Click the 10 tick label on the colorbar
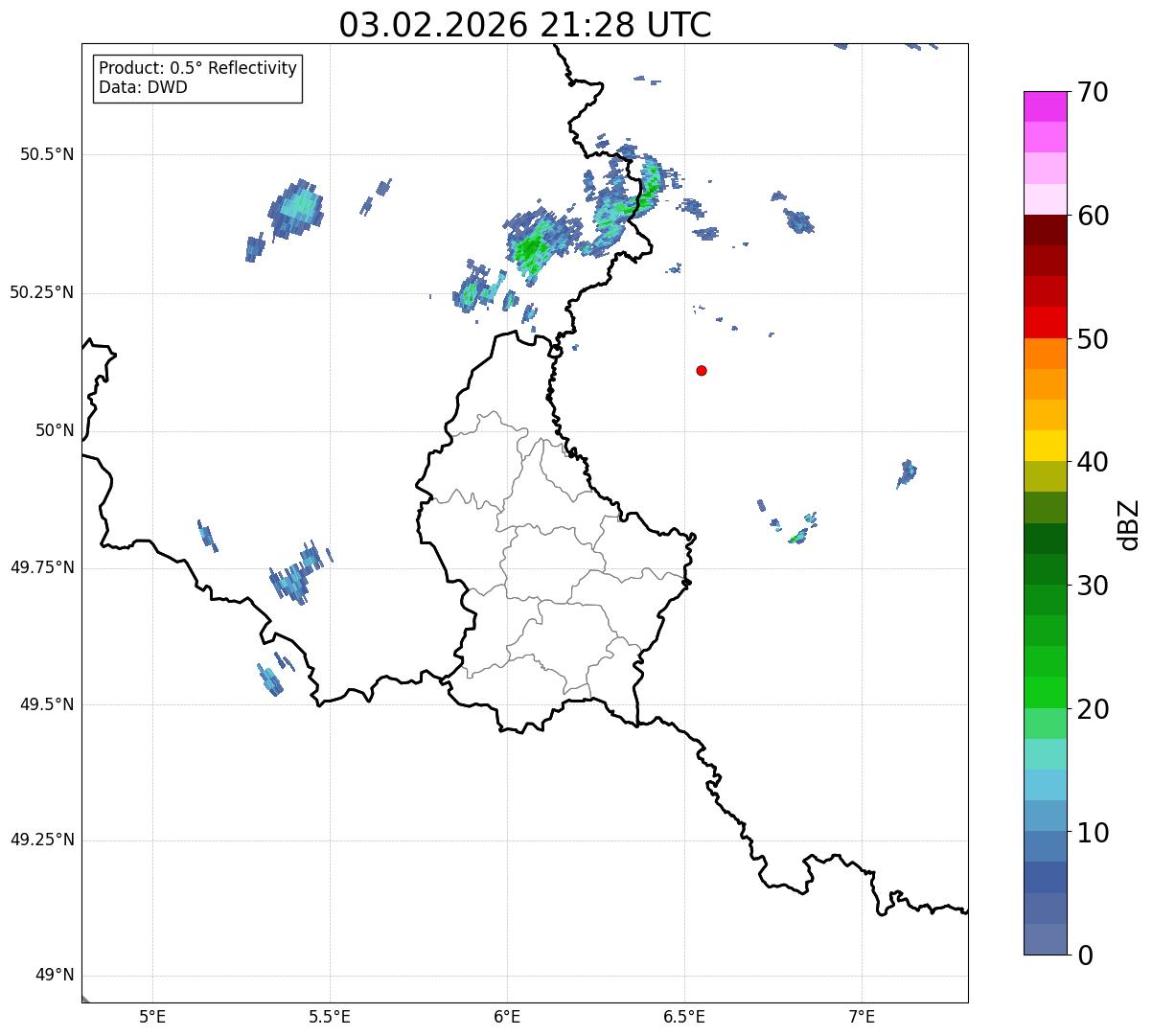Viewport: 1152px width, 1036px height. pos(1094,832)
